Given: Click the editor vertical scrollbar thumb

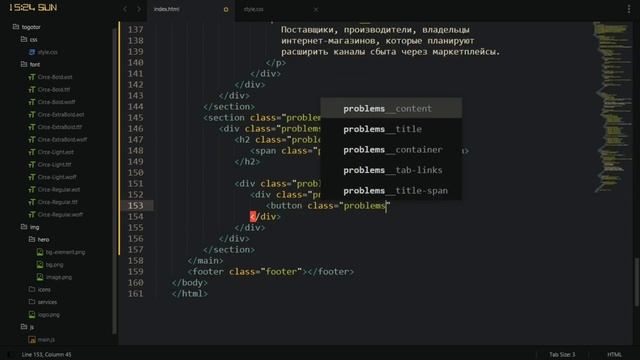Looking at the screenshot, I should point(637,282).
